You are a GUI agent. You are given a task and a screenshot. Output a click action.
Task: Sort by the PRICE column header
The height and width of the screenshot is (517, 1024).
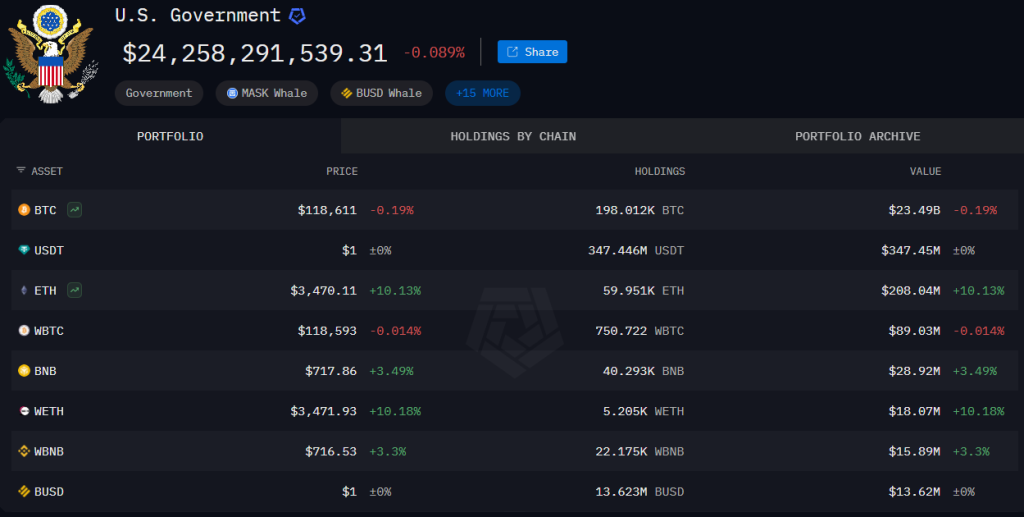pos(342,171)
